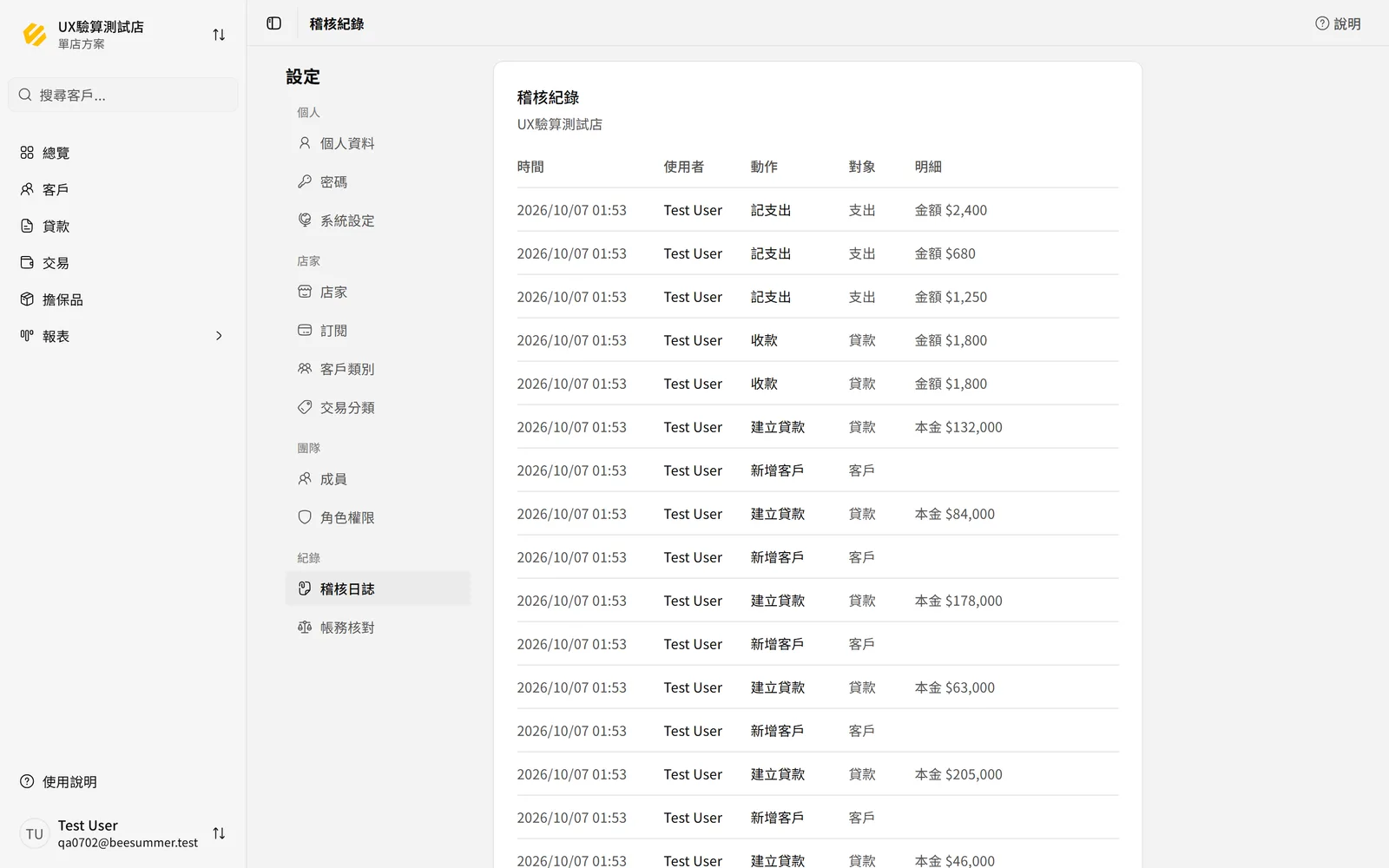The height and width of the screenshot is (868, 1389).
Task: Open 交易分類 settings page
Action: tap(378, 407)
